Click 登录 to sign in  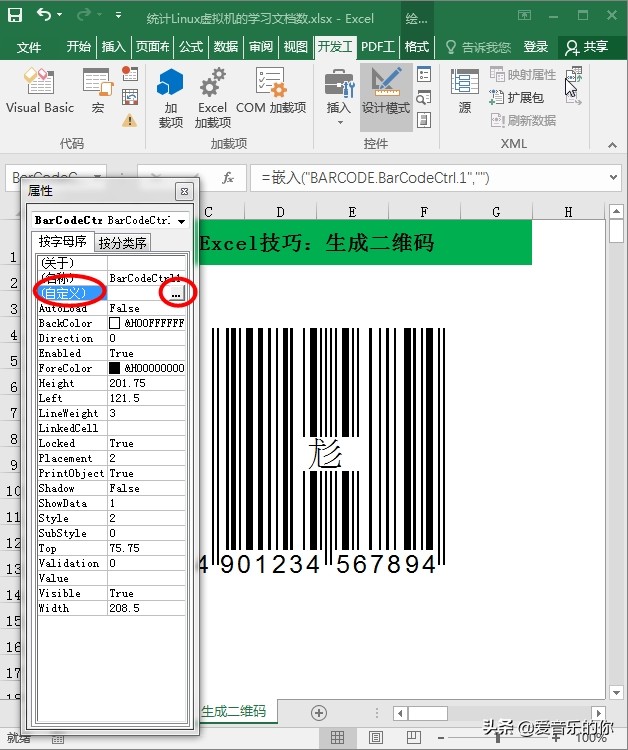(535, 46)
